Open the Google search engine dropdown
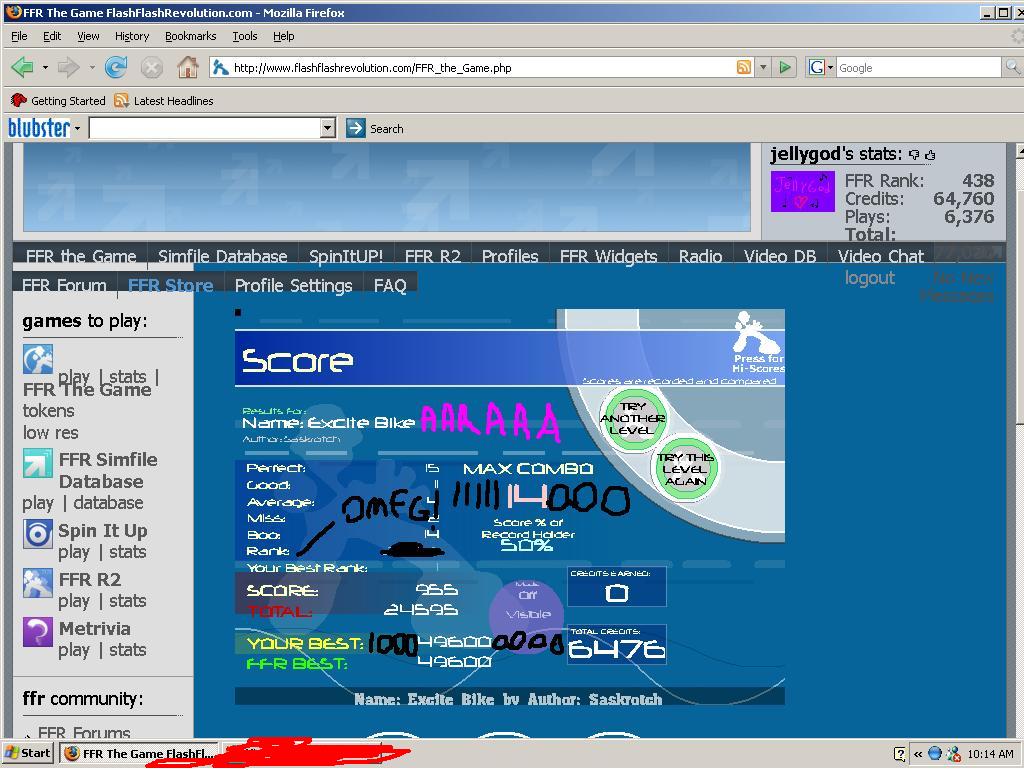 tap(821, 67)
